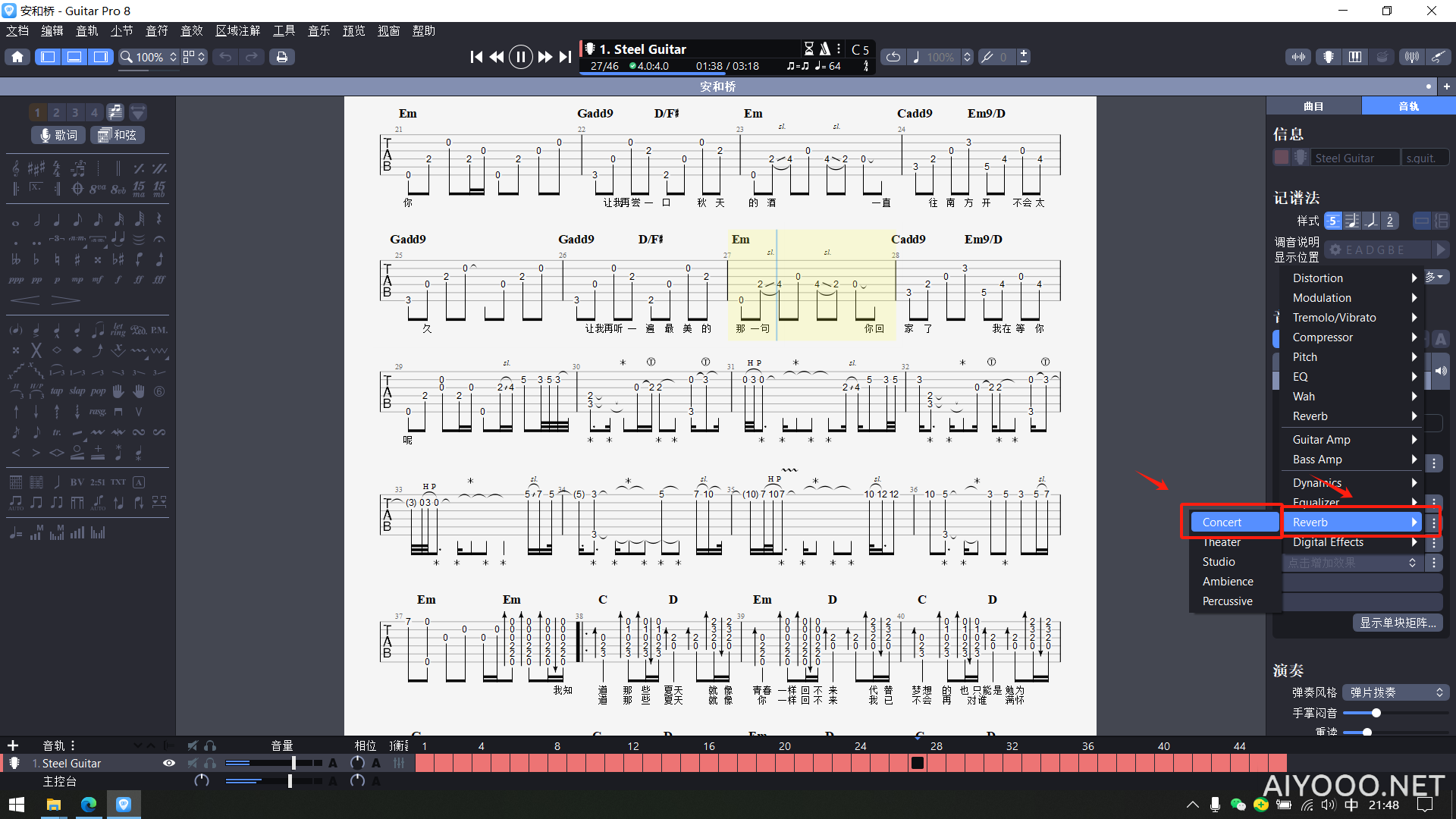
Task: Select standard notation style
Action: pos(1351,221)
